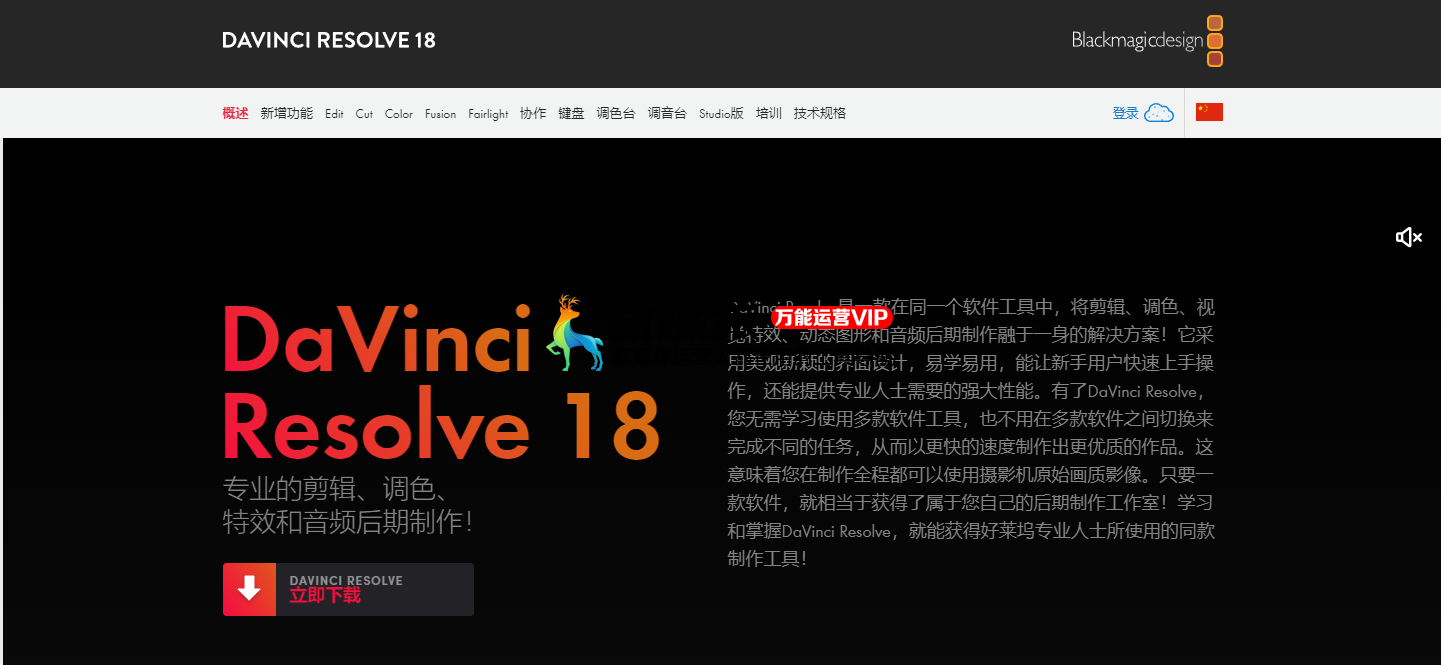Click the DAVINCI RESOLVE 18 header title
The height and width of the screenshot is (665, 1441).
pyautogui.click(x=329, y=41)
